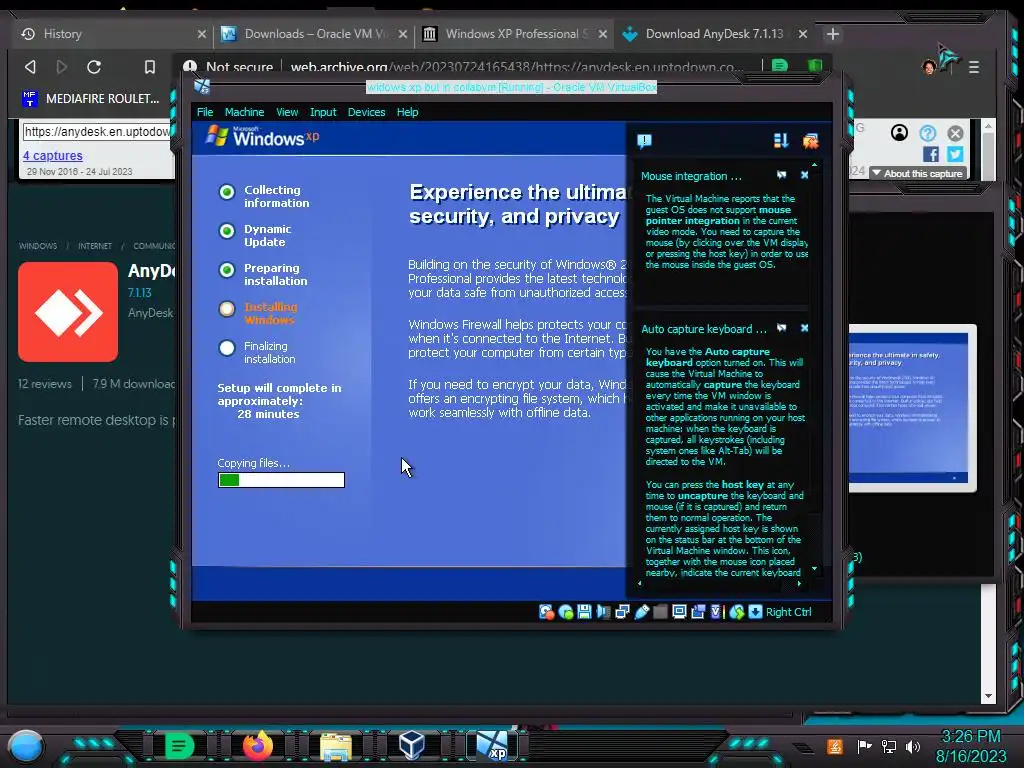
Task: Open the '4 captures' link
Action: [53, 155]
